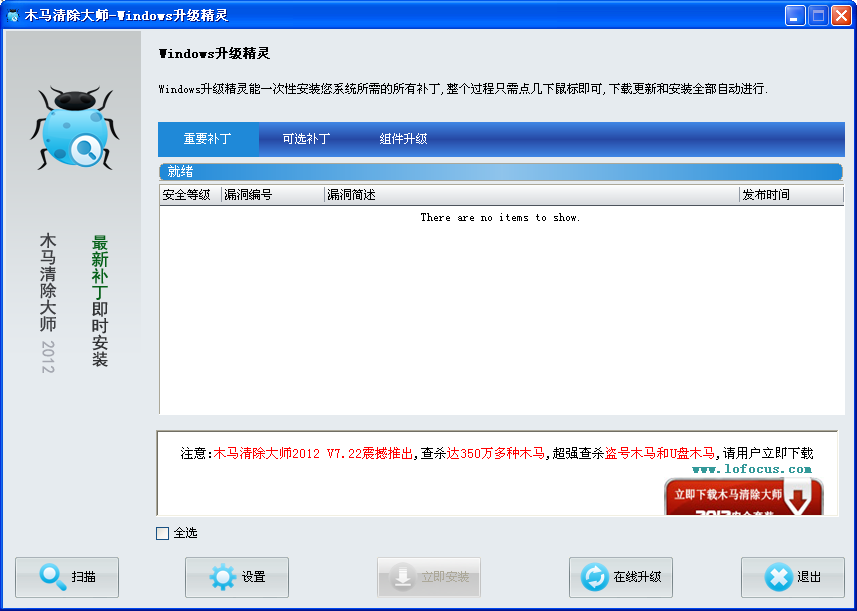The height and width of the screenshot is (611, 857).
Task: Click the Windows升级精灵 heading
Action: (214, 54)
